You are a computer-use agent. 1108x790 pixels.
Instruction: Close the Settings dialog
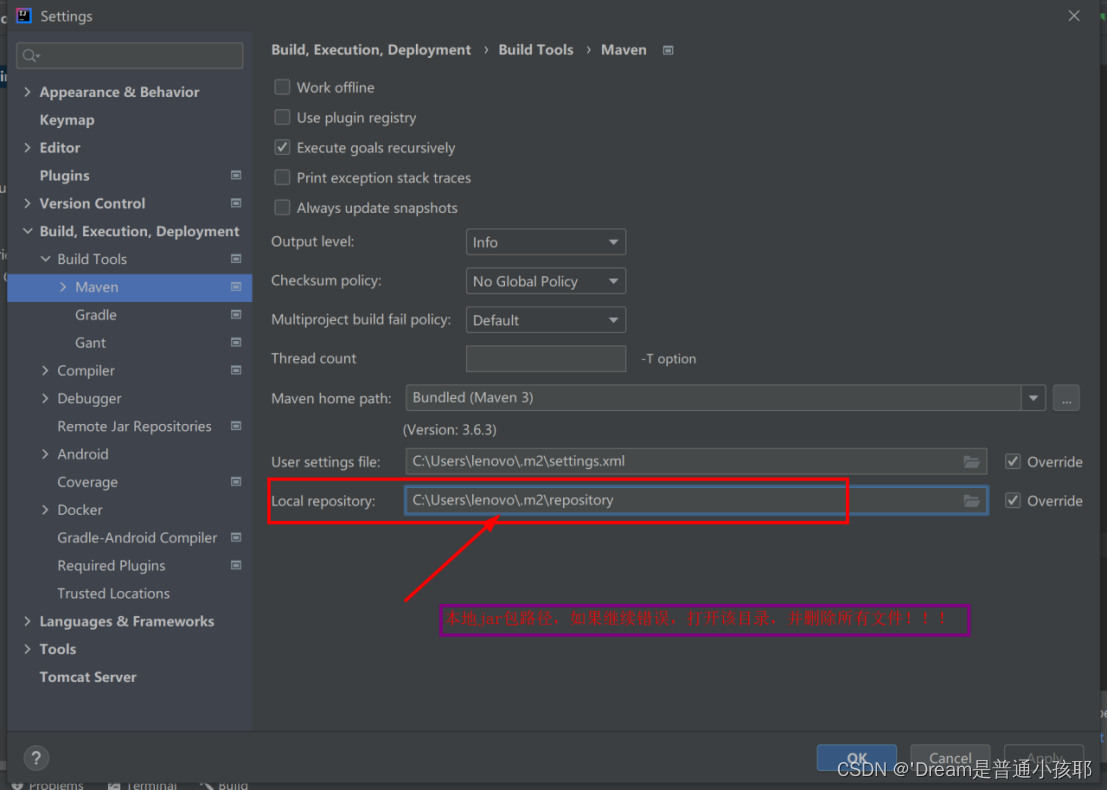point(1074,16)
